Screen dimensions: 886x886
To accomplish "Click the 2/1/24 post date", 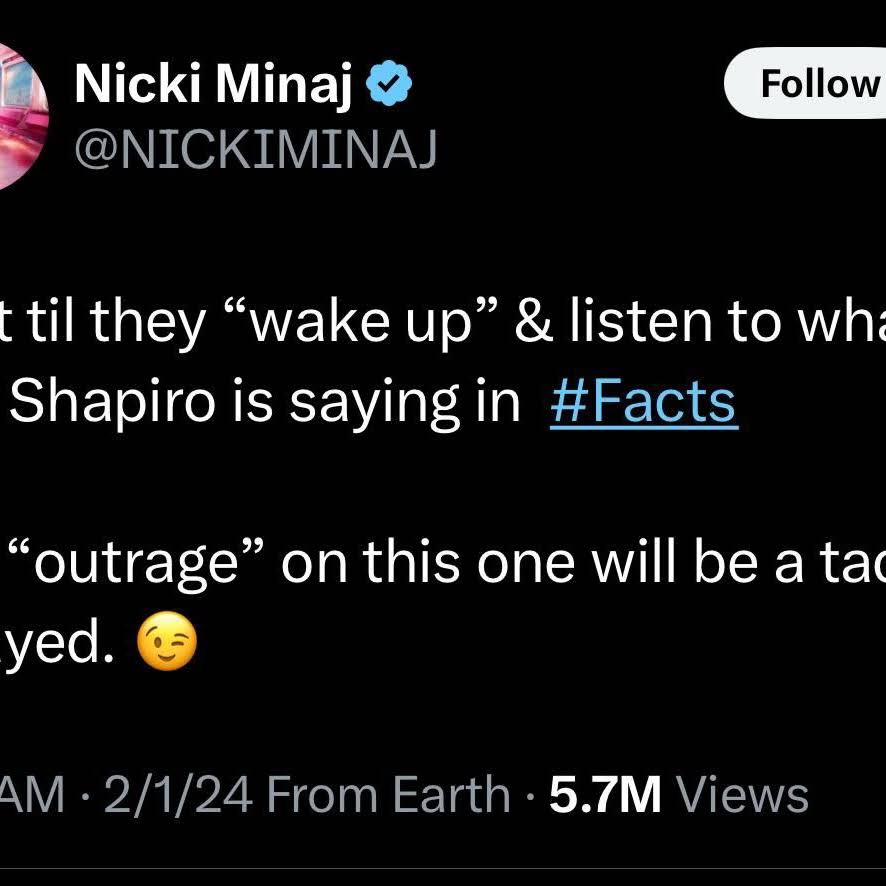I will 177,794.
